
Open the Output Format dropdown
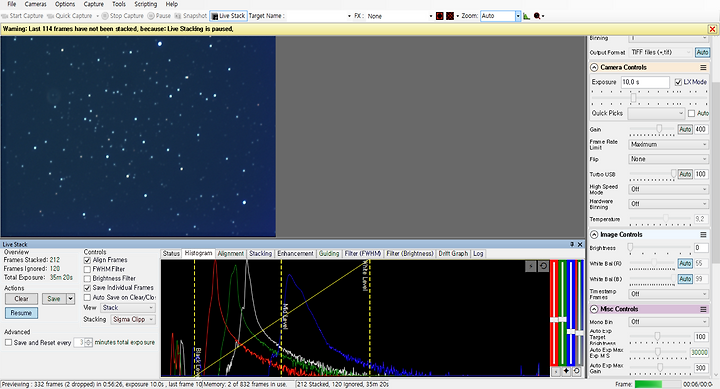[x=660, y=52]
